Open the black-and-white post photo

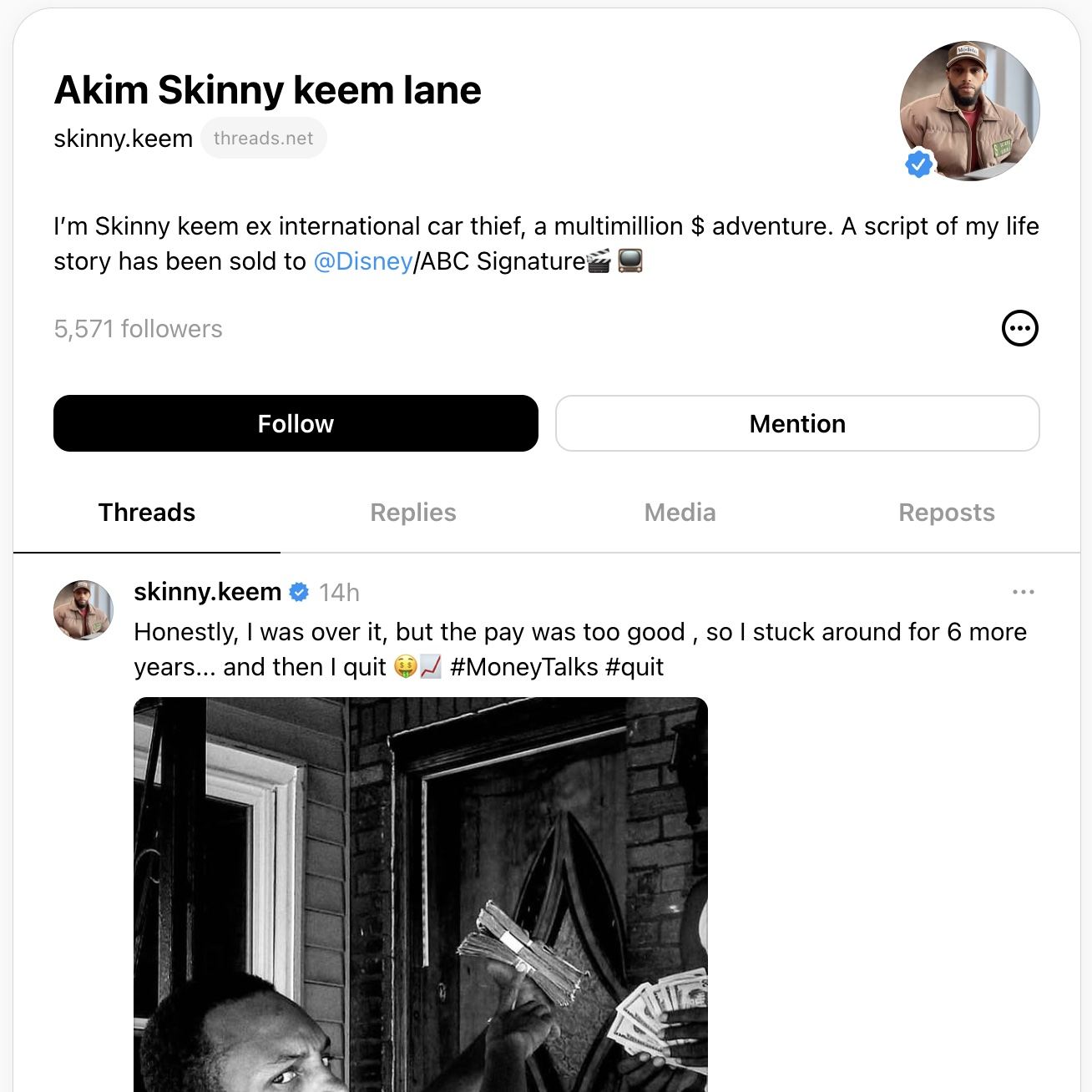click(x=421, y=893)
